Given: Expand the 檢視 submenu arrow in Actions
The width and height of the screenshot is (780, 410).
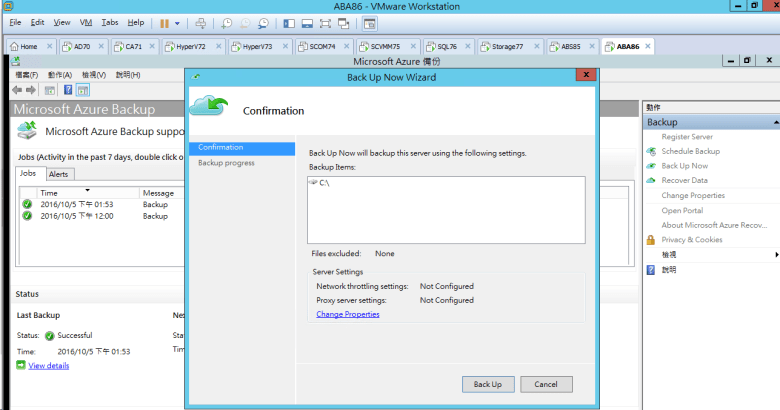Looking at the screenshot, I should click(x=774, y=255).
